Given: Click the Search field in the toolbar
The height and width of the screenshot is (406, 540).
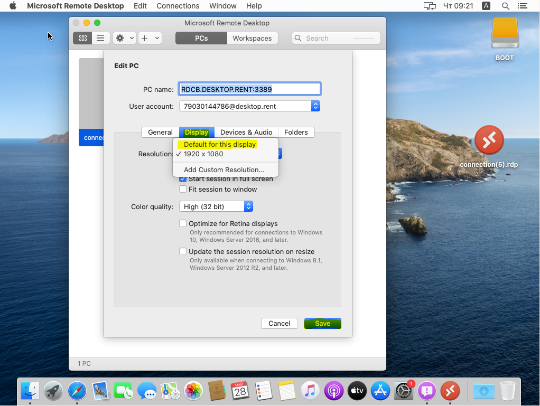Looking at the screenshot, I should tap(336, 38).
